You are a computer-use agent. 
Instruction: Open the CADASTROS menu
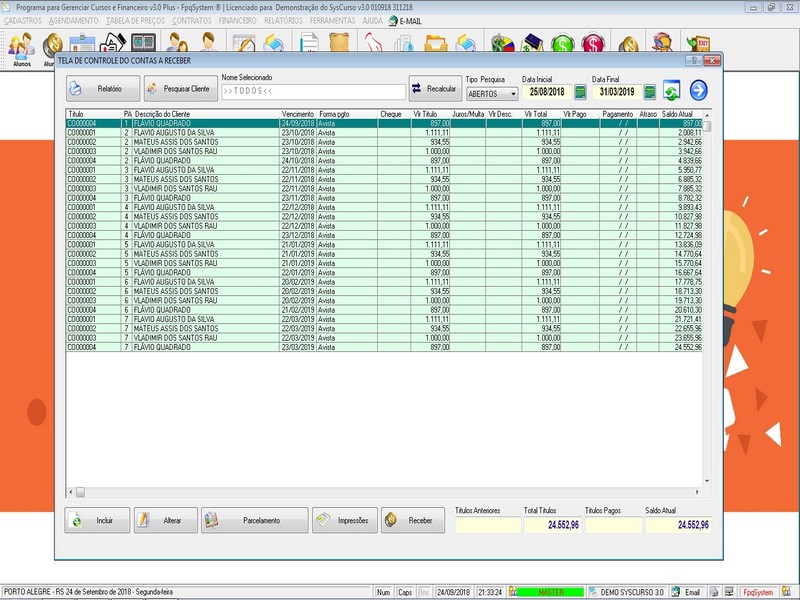(23, 20)
